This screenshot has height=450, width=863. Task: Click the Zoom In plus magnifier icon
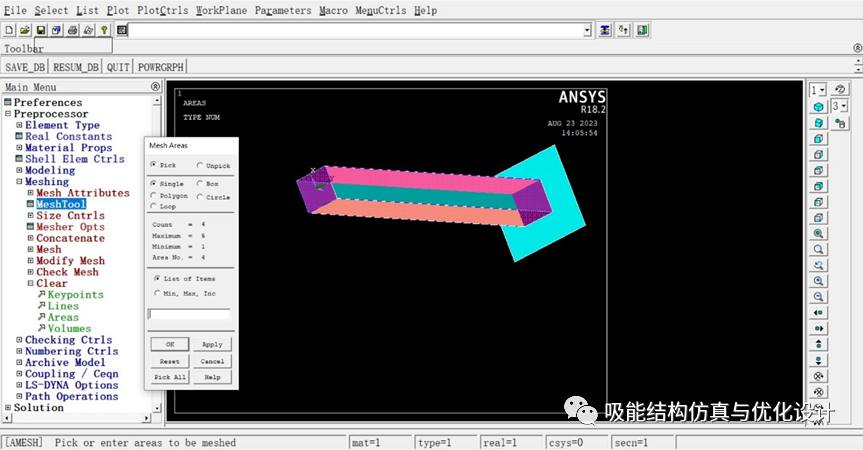(818, 281)
